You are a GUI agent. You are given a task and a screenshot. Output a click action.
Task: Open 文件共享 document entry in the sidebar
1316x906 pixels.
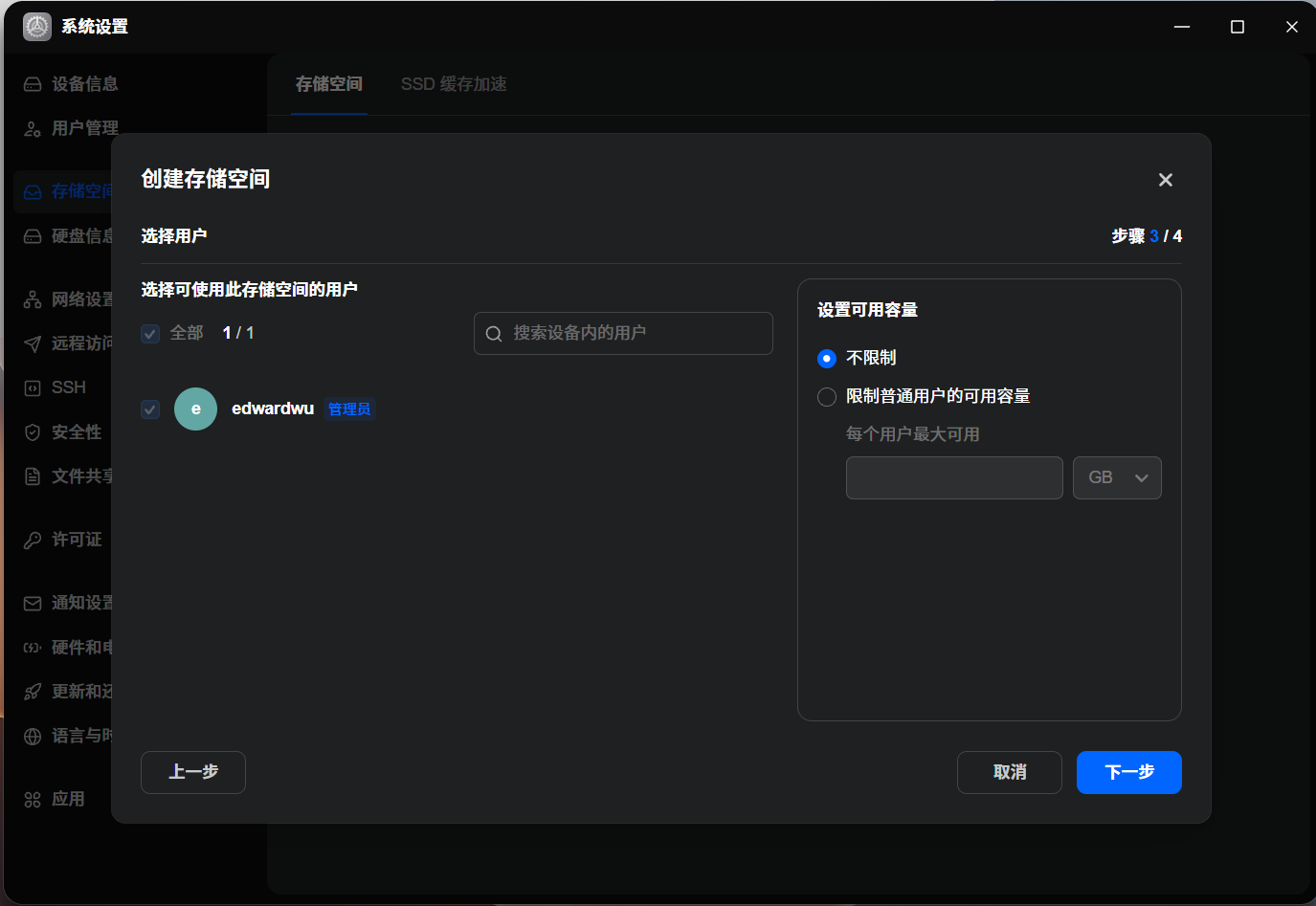68,476
